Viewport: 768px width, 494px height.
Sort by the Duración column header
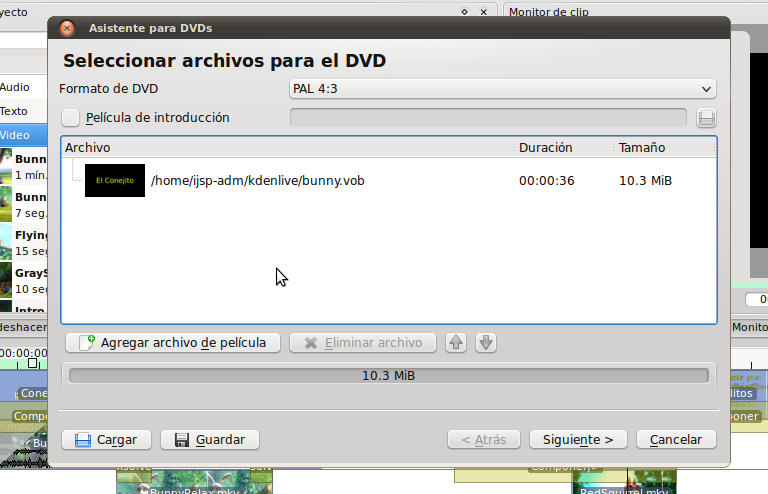pos(564,147)
